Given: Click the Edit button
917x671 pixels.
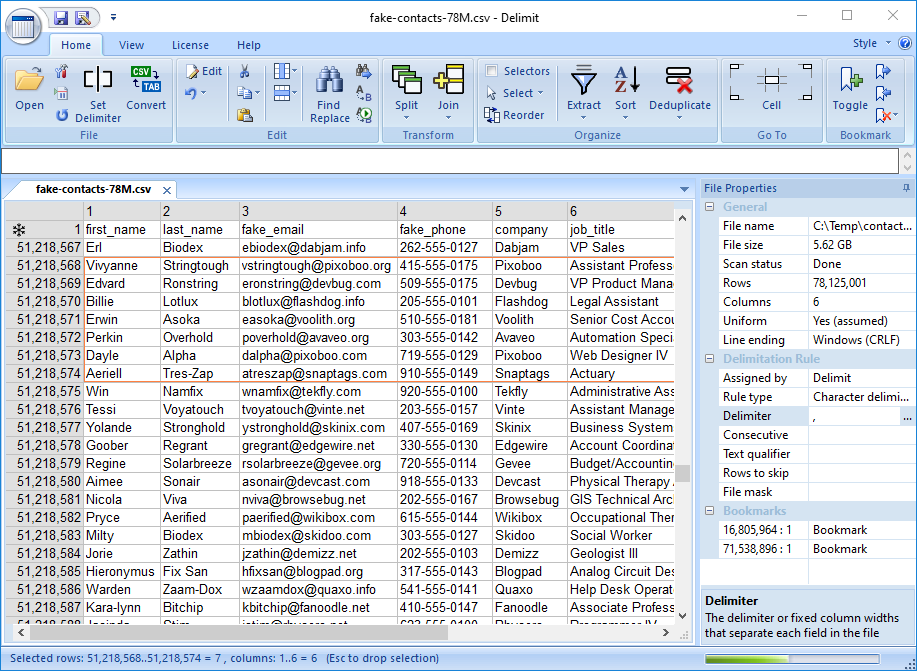Looking at the screenshot, I should [206, 70].
